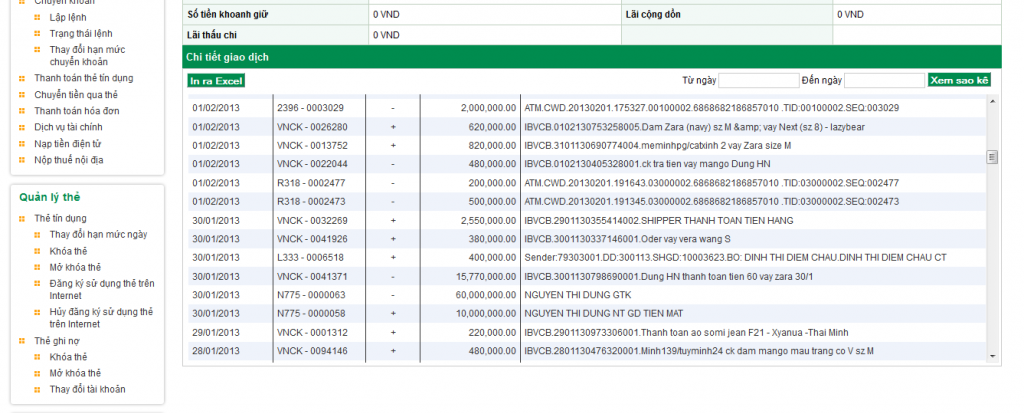
Task: Go to Thanh toán hóa đơn
Action: pos(76,111)
